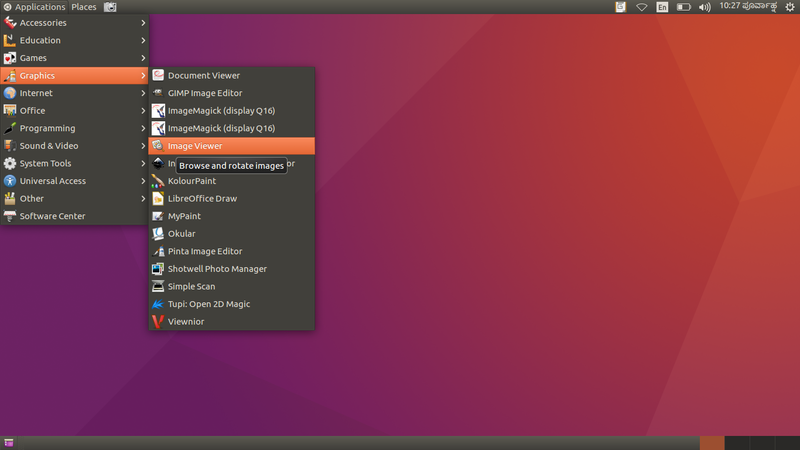The height and width of the screenshot is (450, 800).
Task: Click the Internet globe icon
Action: 10,93
